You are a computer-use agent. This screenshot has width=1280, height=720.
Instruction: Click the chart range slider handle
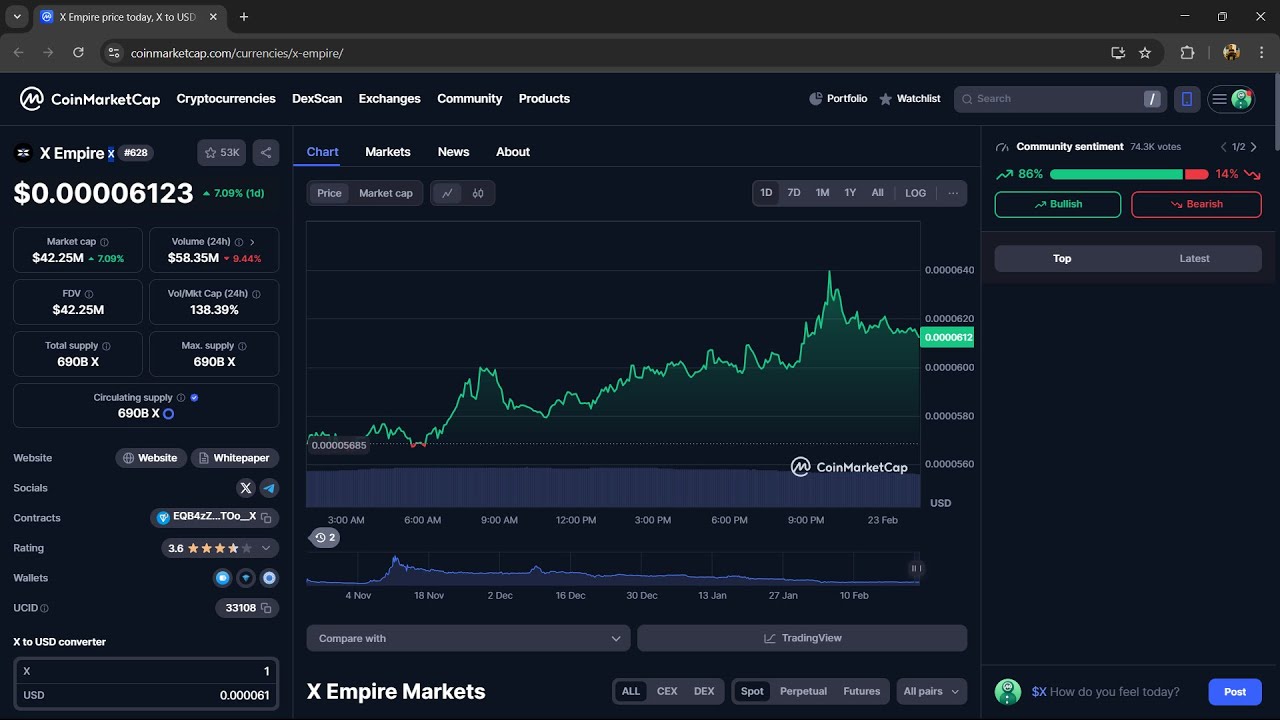(914, 568)
